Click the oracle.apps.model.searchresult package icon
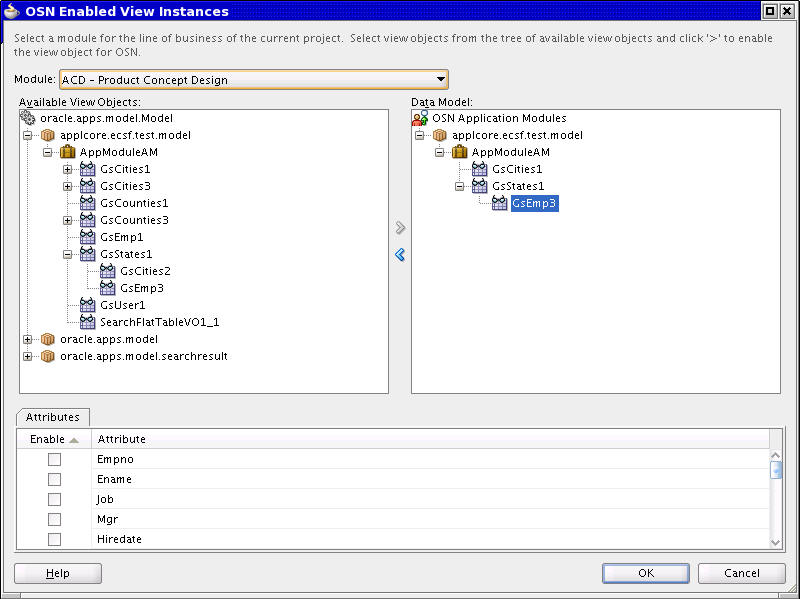Viewport: 800px width, 599px height. [47, 356]
